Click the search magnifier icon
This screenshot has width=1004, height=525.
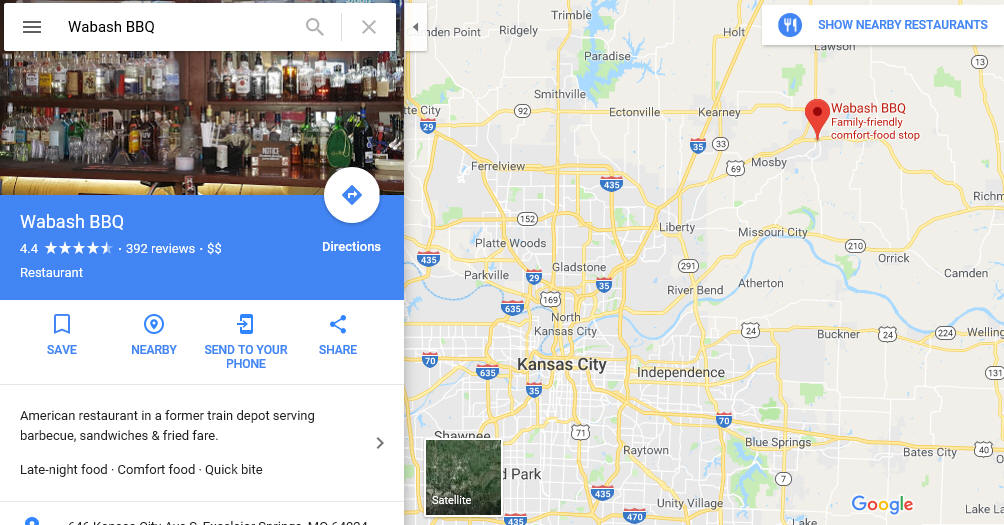(314, 27)
